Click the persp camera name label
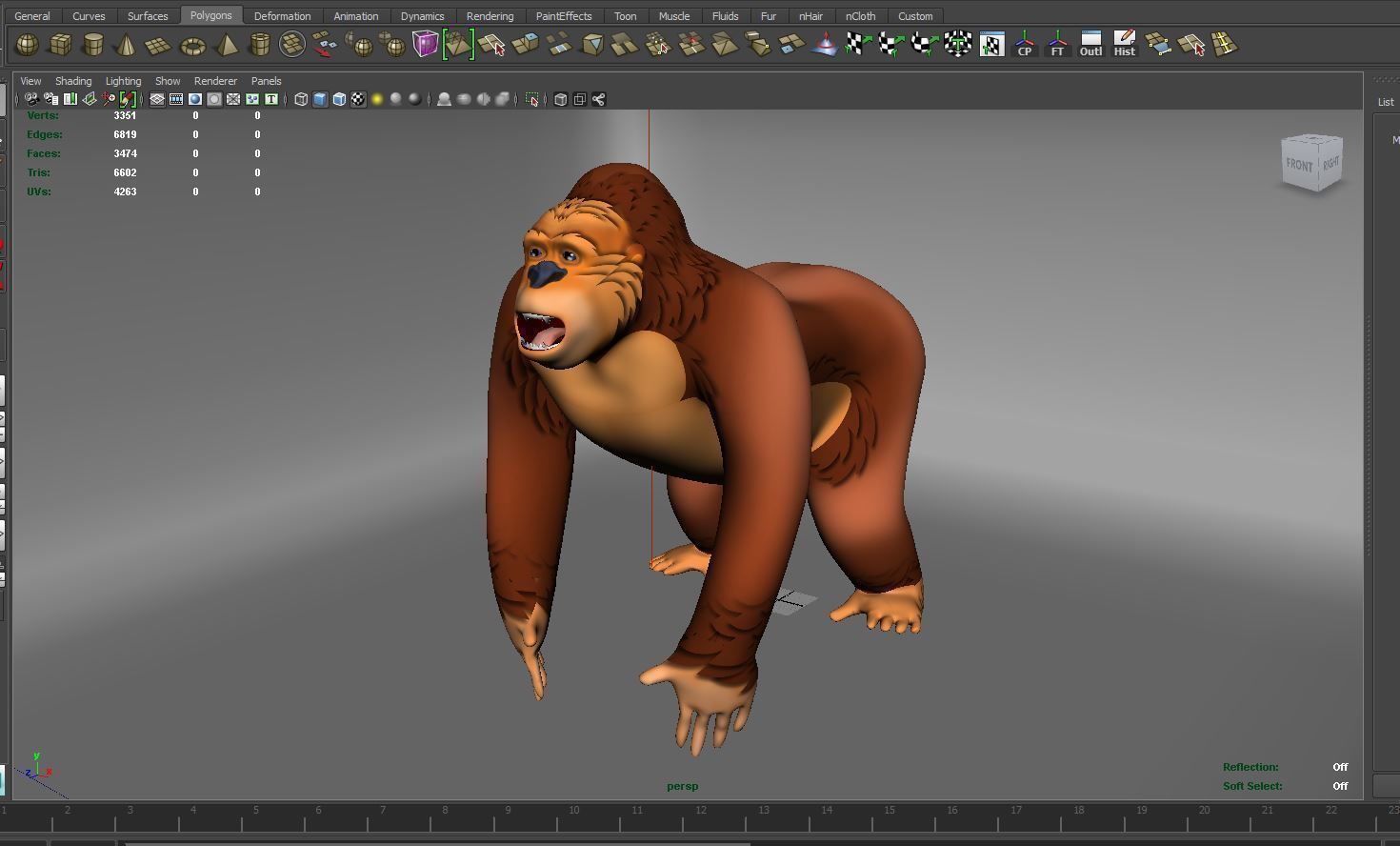1400x846 pixels. pyautogui.click(x=682, y=786)
